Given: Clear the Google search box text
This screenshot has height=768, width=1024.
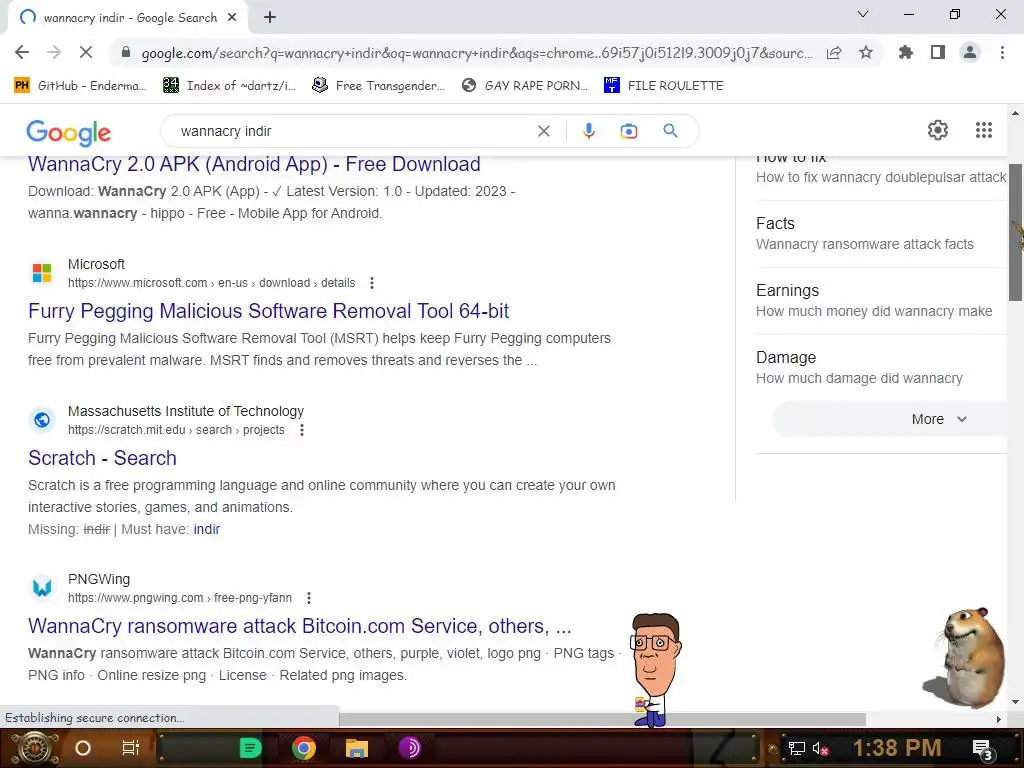Looking at the screenshot, I should (x=543, y=131).
